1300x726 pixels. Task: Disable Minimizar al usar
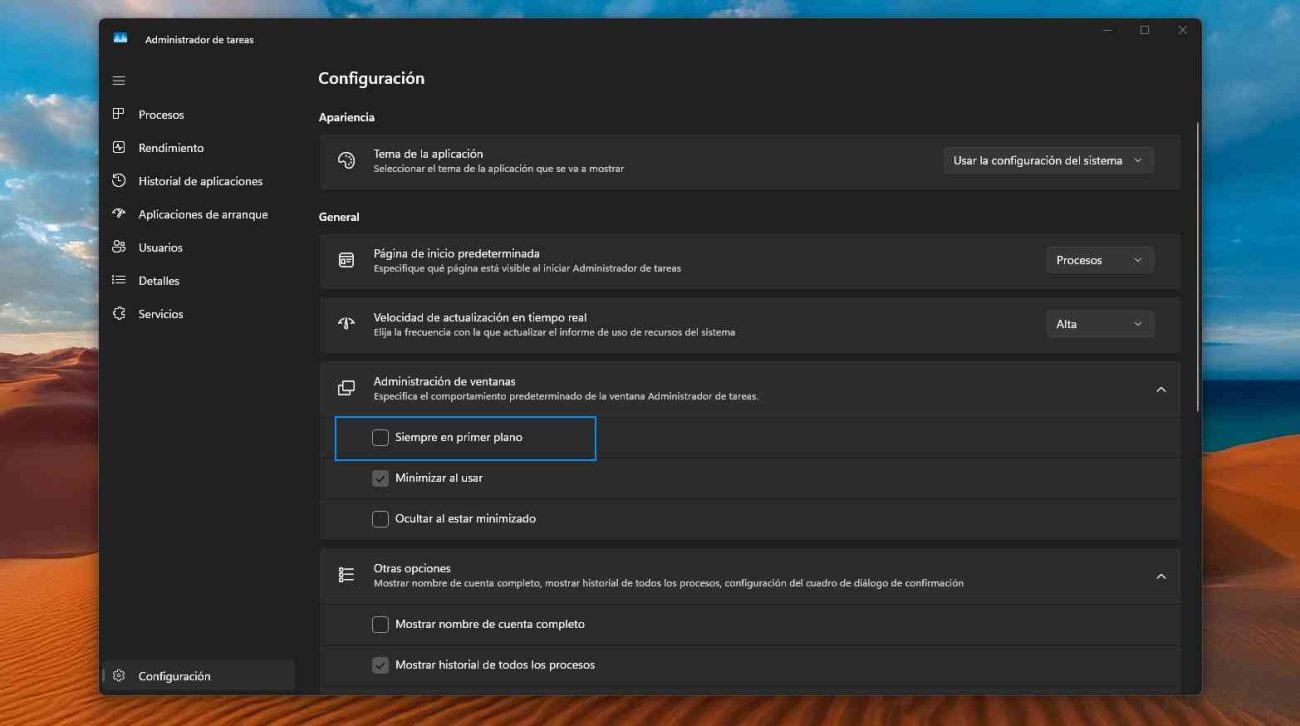pos(379,478)
